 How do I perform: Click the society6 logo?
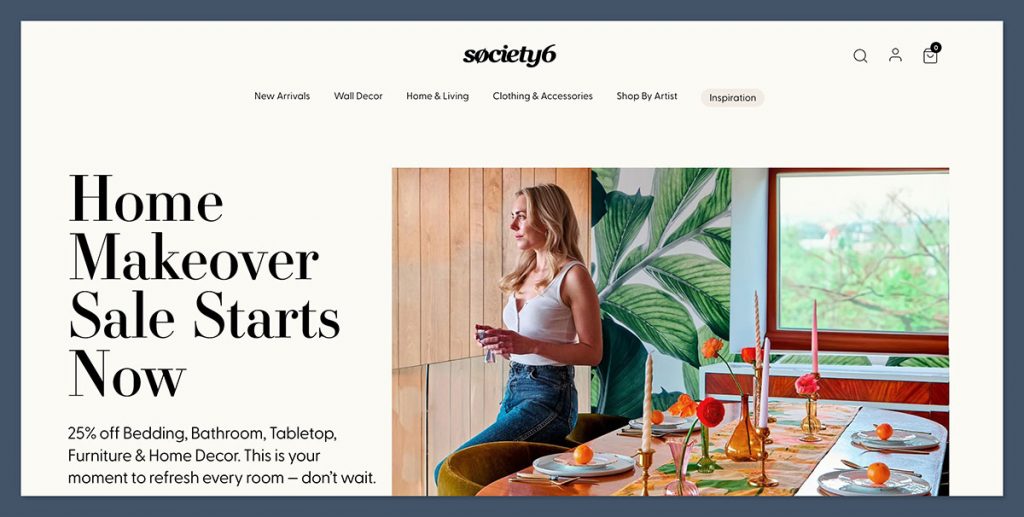click(509, 55)
